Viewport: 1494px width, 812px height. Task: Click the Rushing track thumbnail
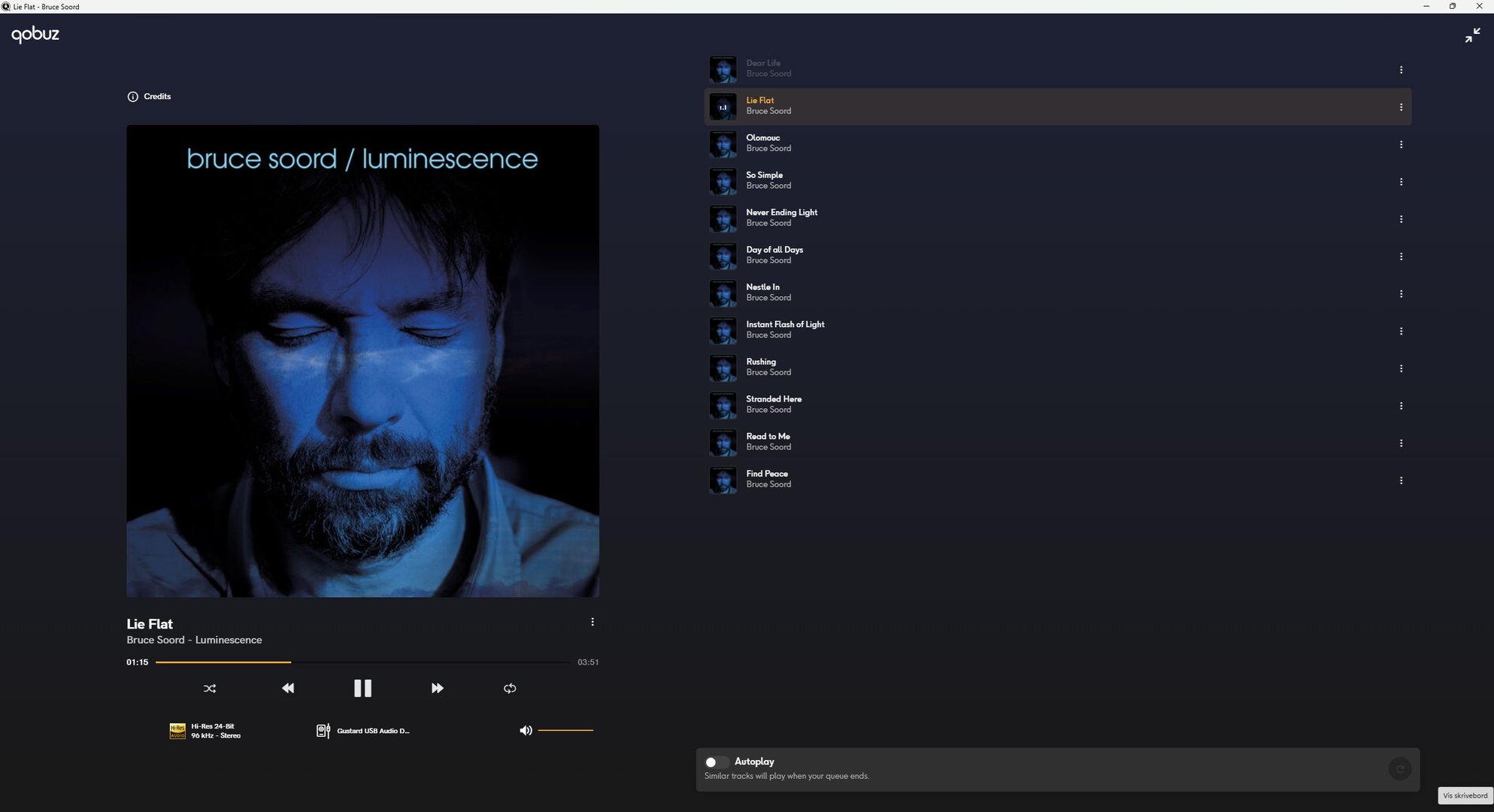[x=723, y=368]
